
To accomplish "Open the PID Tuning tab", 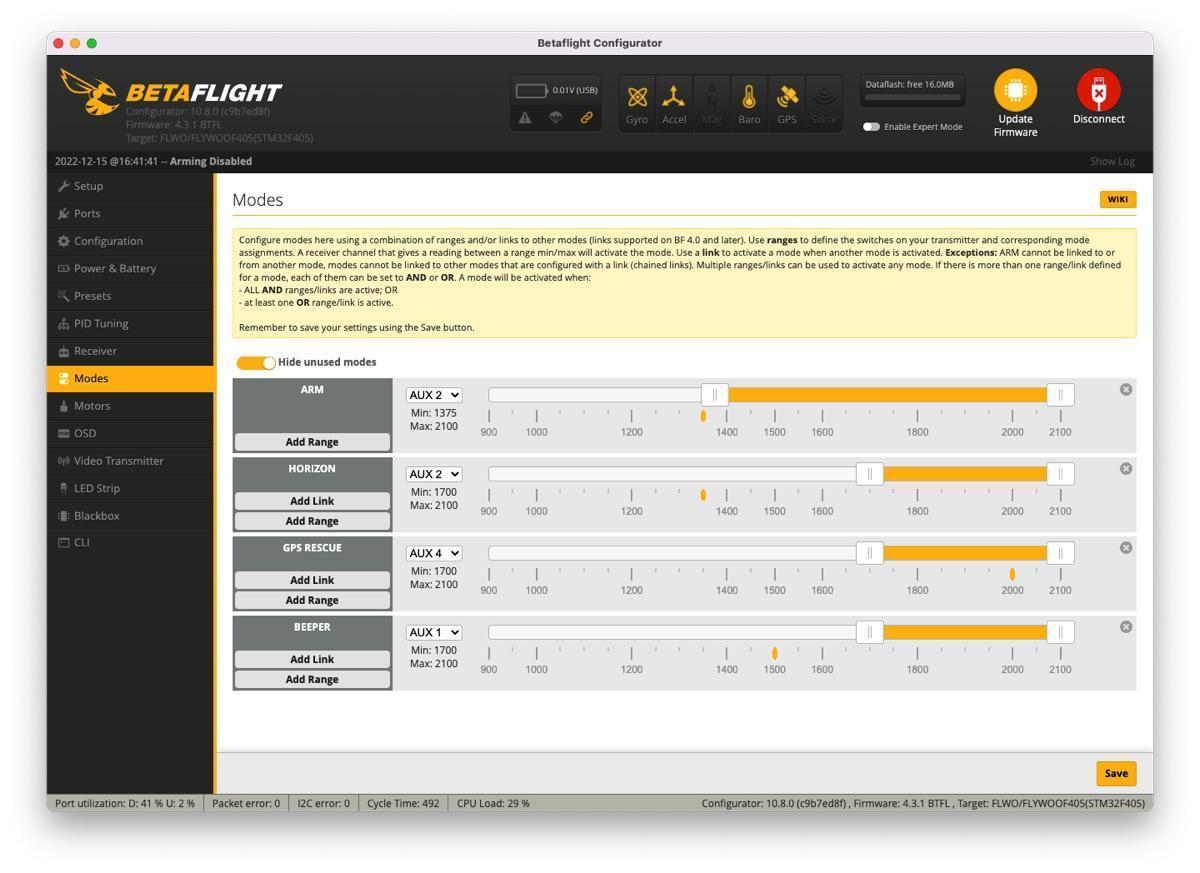I will 130,323.
